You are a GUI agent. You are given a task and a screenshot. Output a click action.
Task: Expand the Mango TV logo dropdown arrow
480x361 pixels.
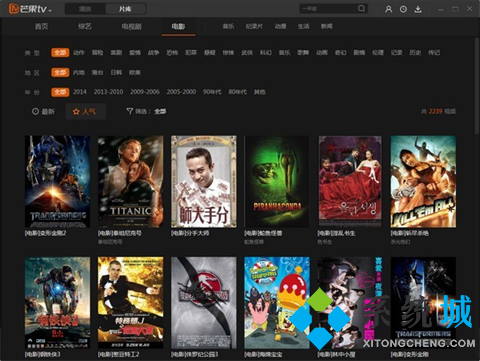click(50, 10)
